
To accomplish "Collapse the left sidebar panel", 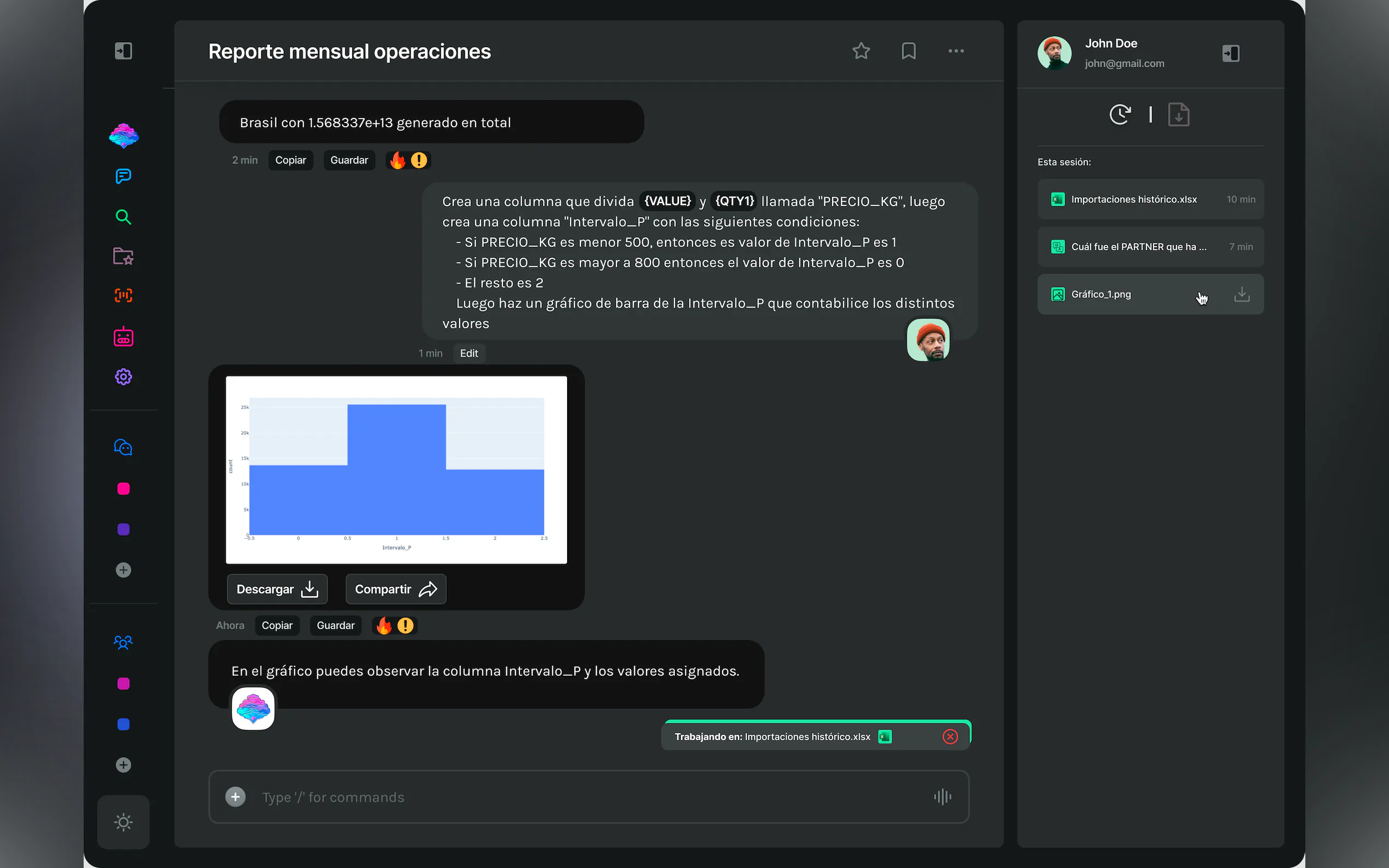I will coord(124,51).
